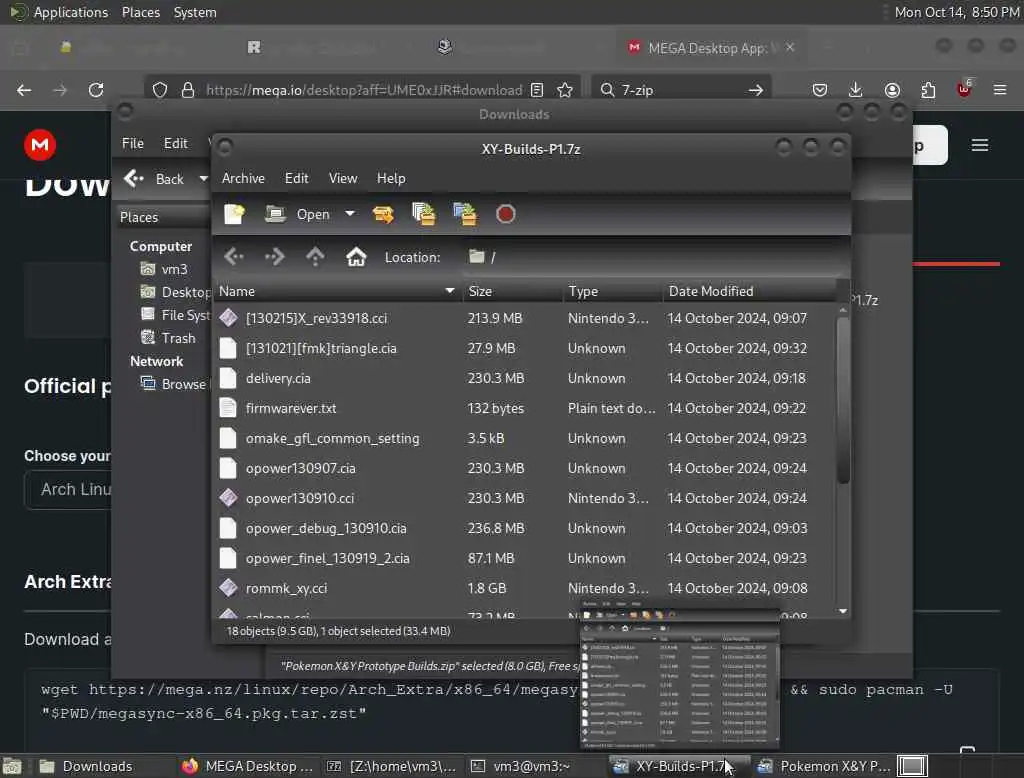Image resolution: width=1024 pixels, height=778 pixels.
Task: Open the browser downloads panel icon
Action: point(856,90)
